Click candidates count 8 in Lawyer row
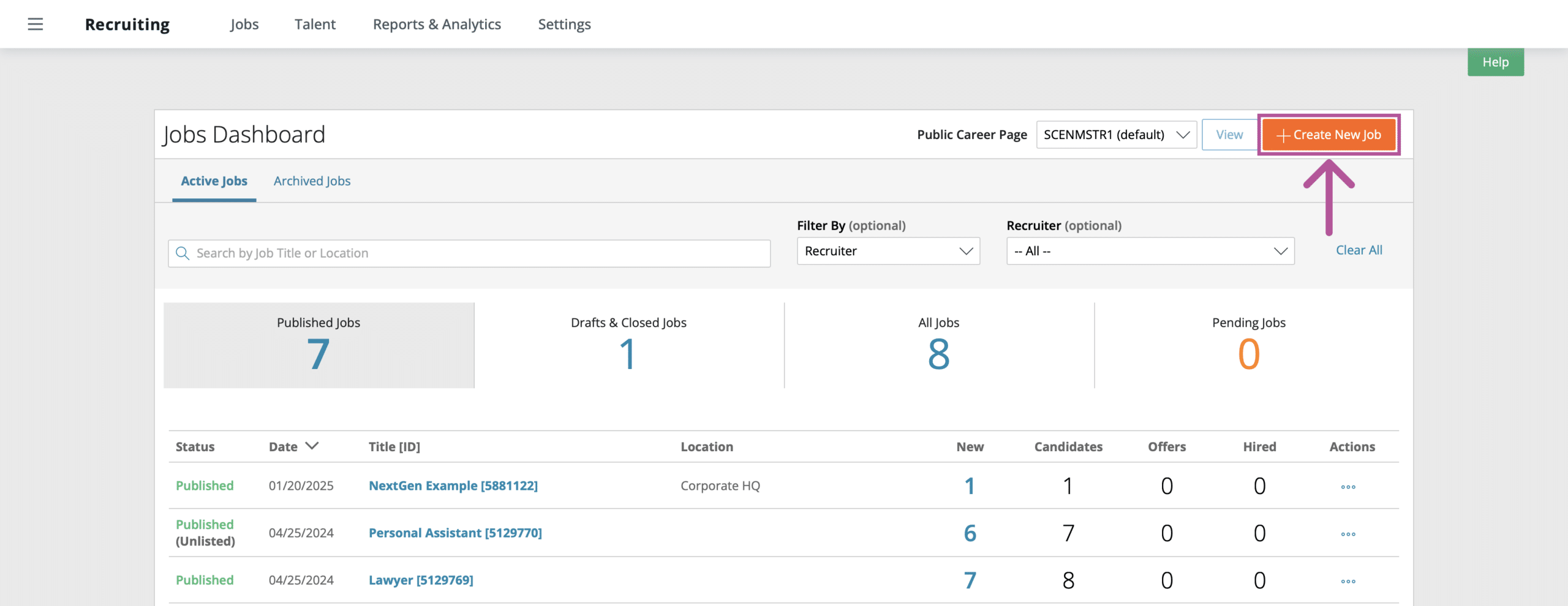Screen dimensions: 1568x606 (x=1068, y=580)
